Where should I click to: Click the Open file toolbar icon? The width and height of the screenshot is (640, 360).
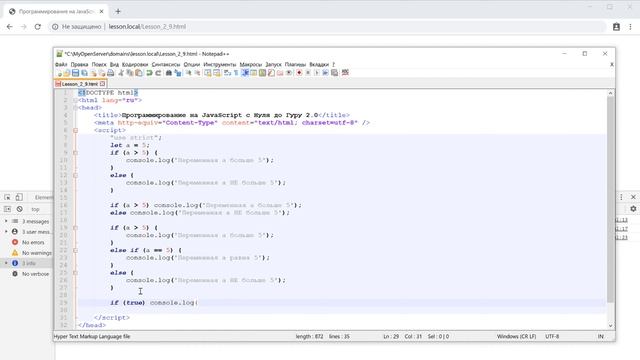pos(67,73)
